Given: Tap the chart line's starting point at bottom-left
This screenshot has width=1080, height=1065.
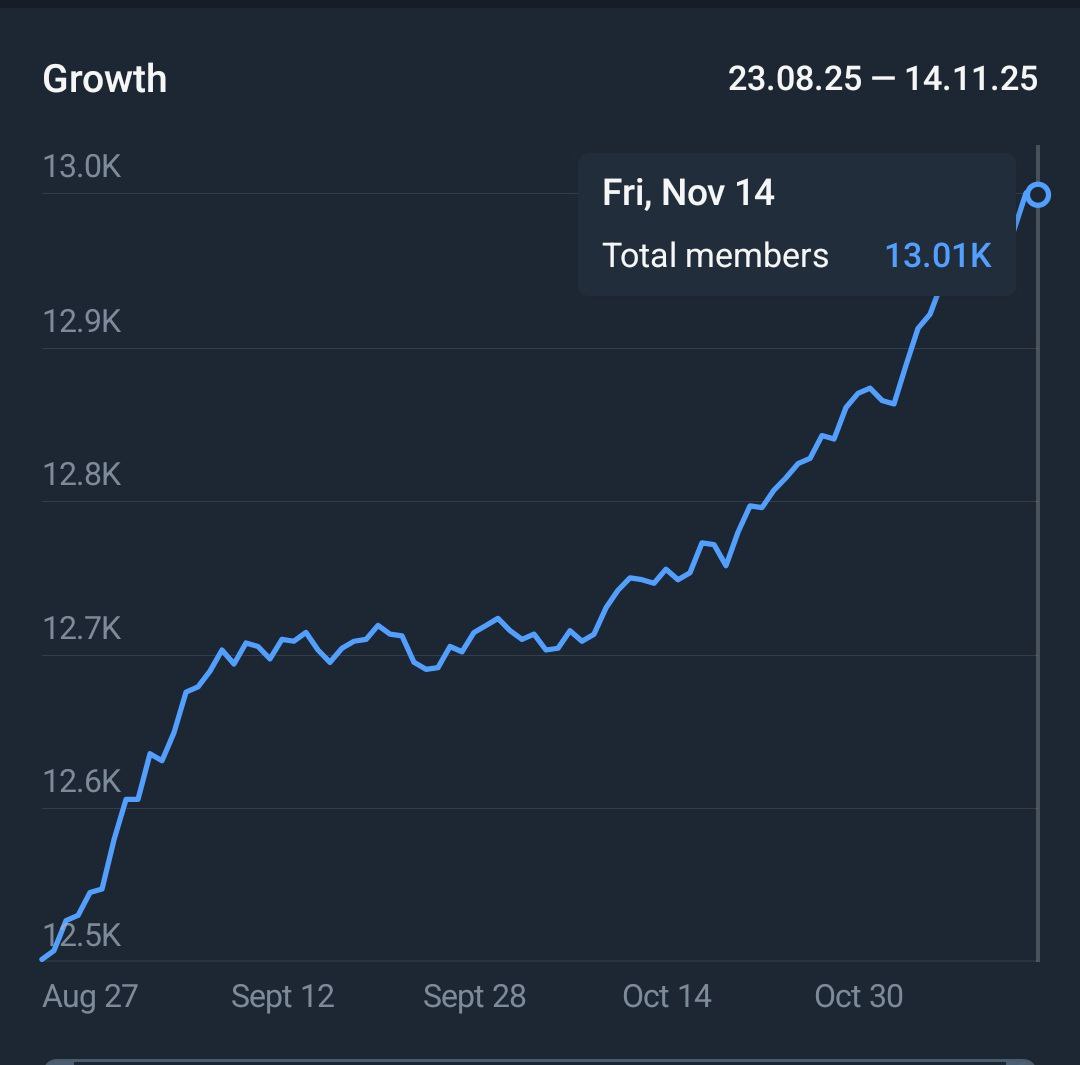Looking at the screenshot, I should (x=44, y=958).
